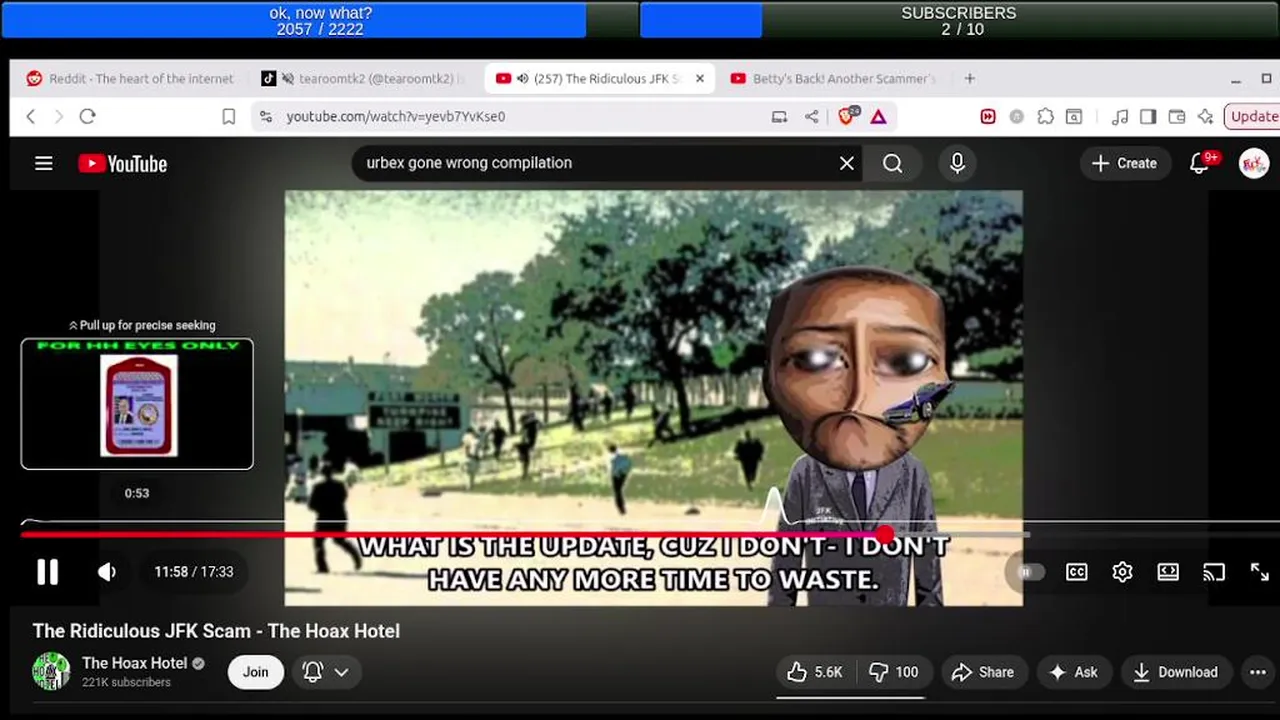This screenshot has height=720, width=1280.
Task: Pause the video playback
Action: [47, 572]
